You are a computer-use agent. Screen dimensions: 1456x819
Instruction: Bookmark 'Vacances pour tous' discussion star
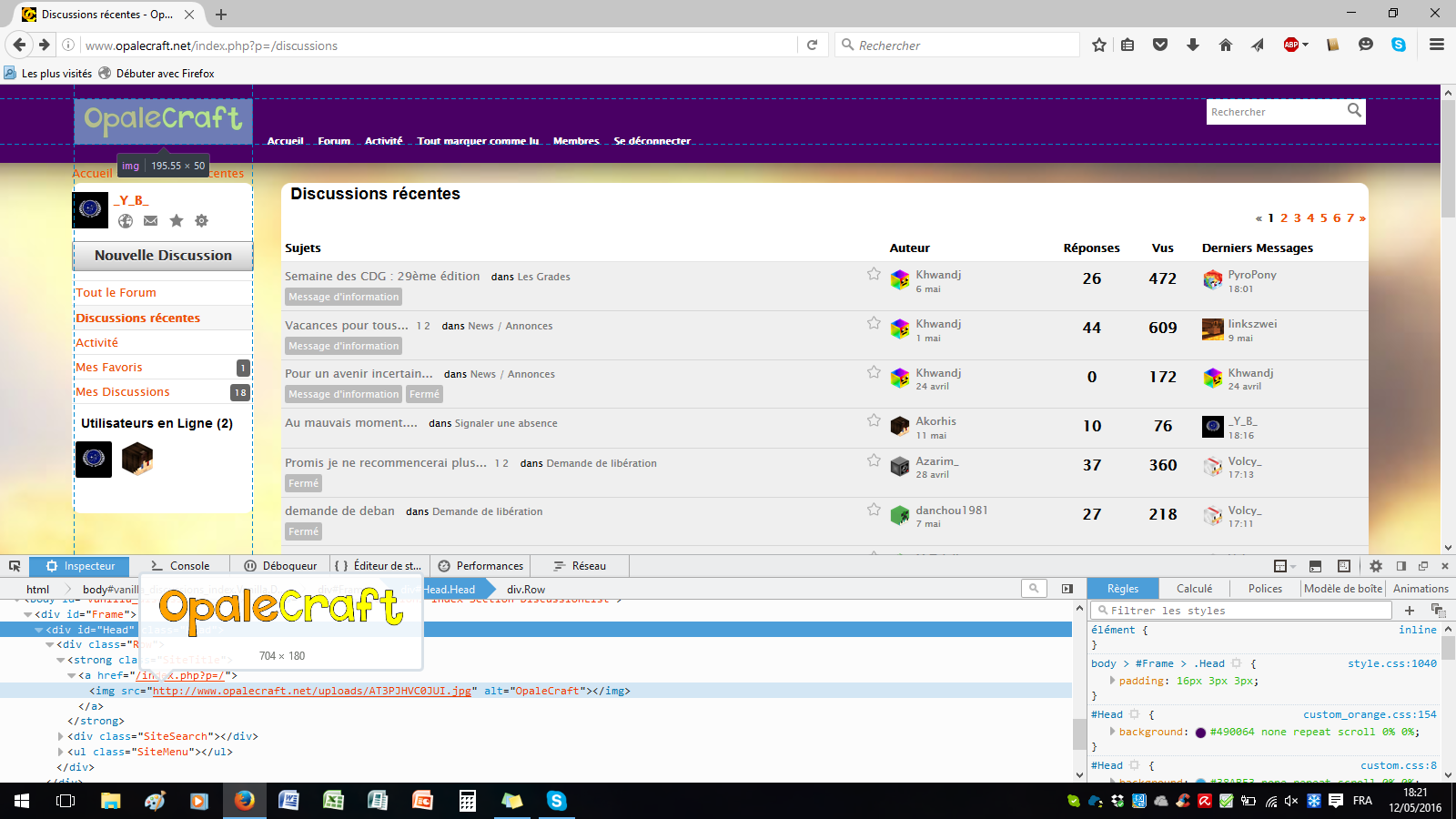point(874,323)
